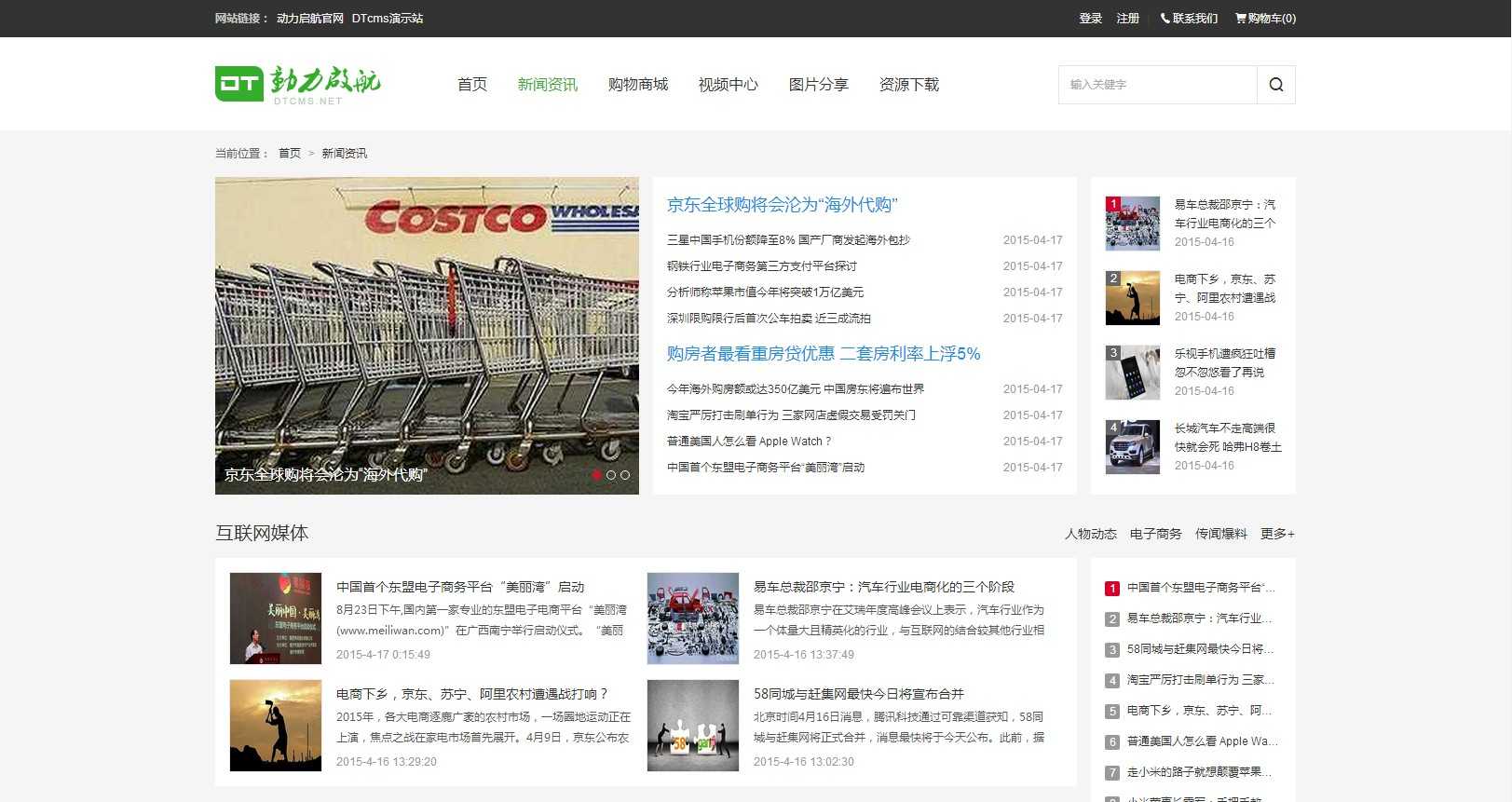Viewport: 1512px width, 802px height.
Task: Open headline 购房者最看重房贷优惠
Action: click(x=824, y=354)
